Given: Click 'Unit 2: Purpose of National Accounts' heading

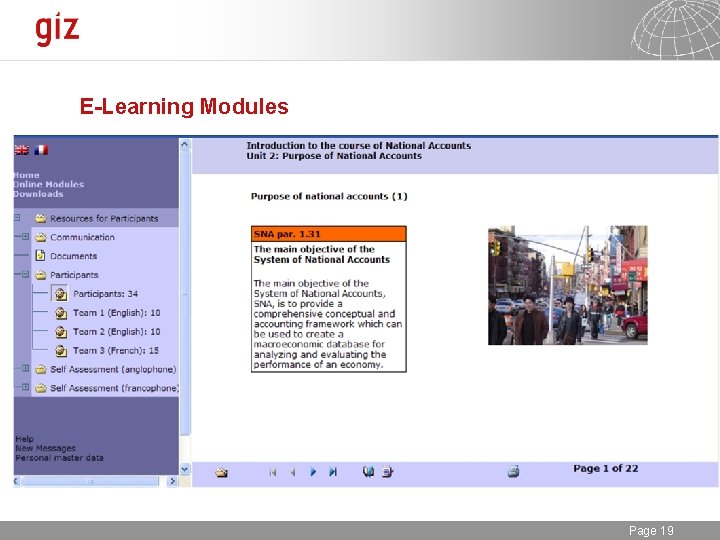Looking at the screenshot, I should pos(334,156).
